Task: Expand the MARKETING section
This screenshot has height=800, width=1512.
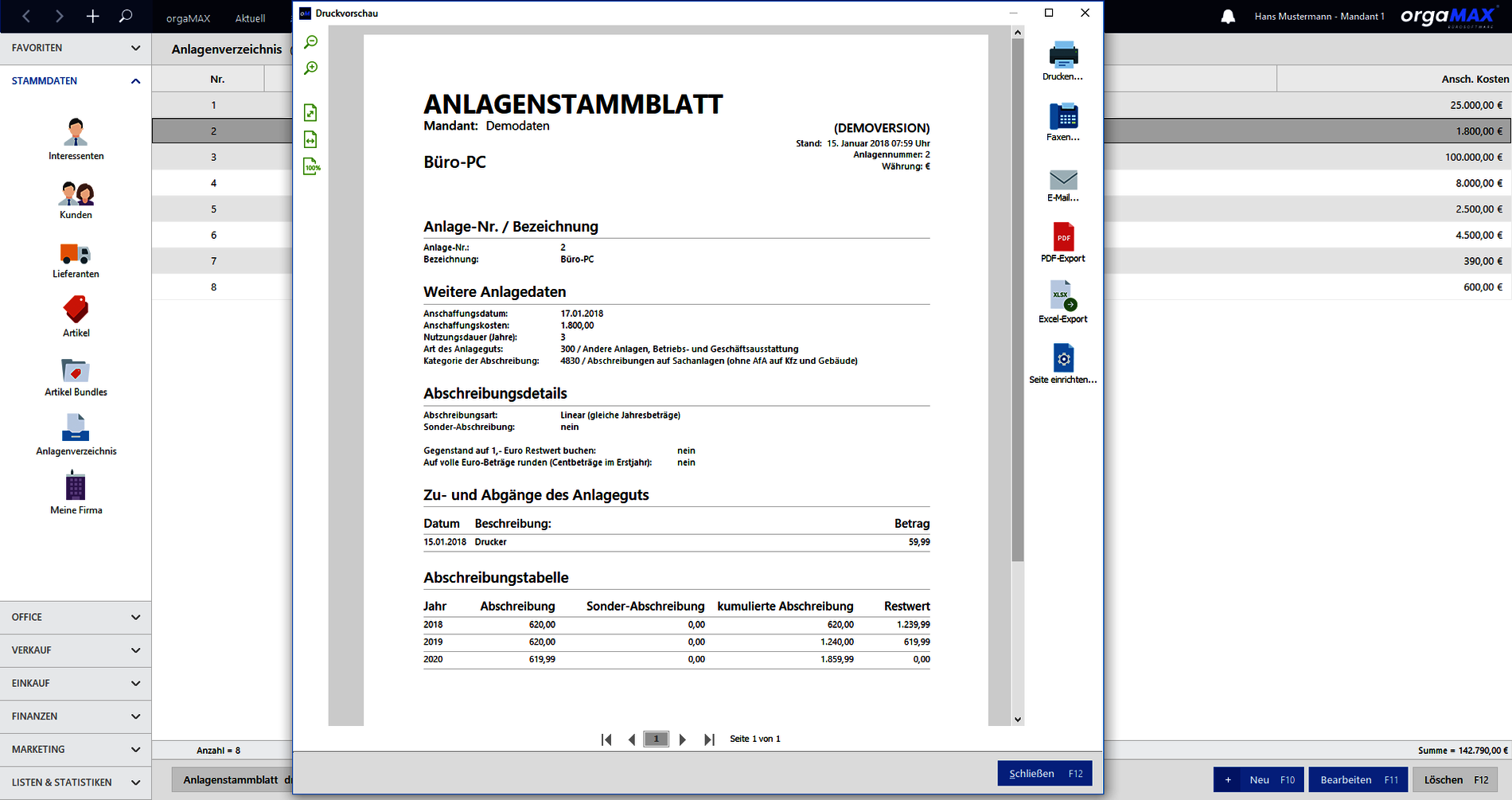Action: pyautogui.click(x=76, y=749)
